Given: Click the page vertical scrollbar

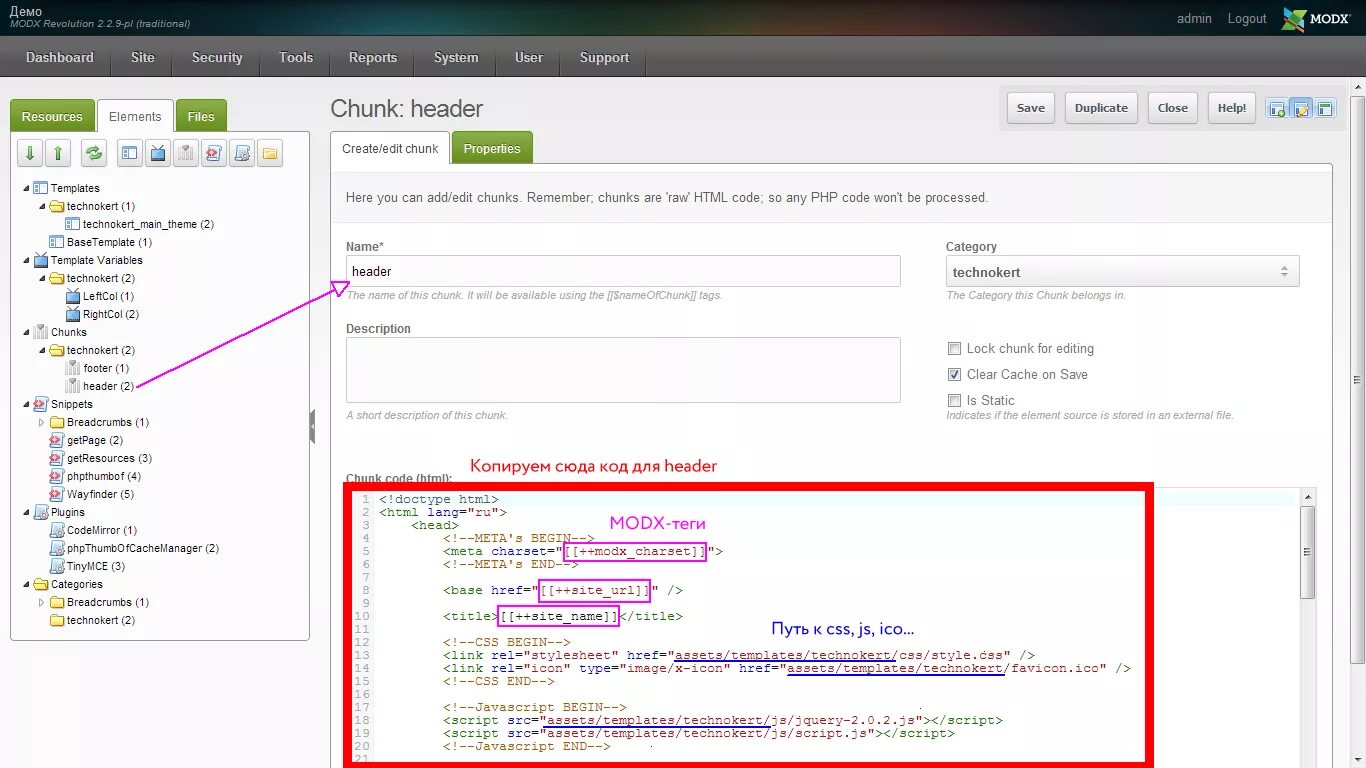Looking at the screenshot, I should point(1357,380).
